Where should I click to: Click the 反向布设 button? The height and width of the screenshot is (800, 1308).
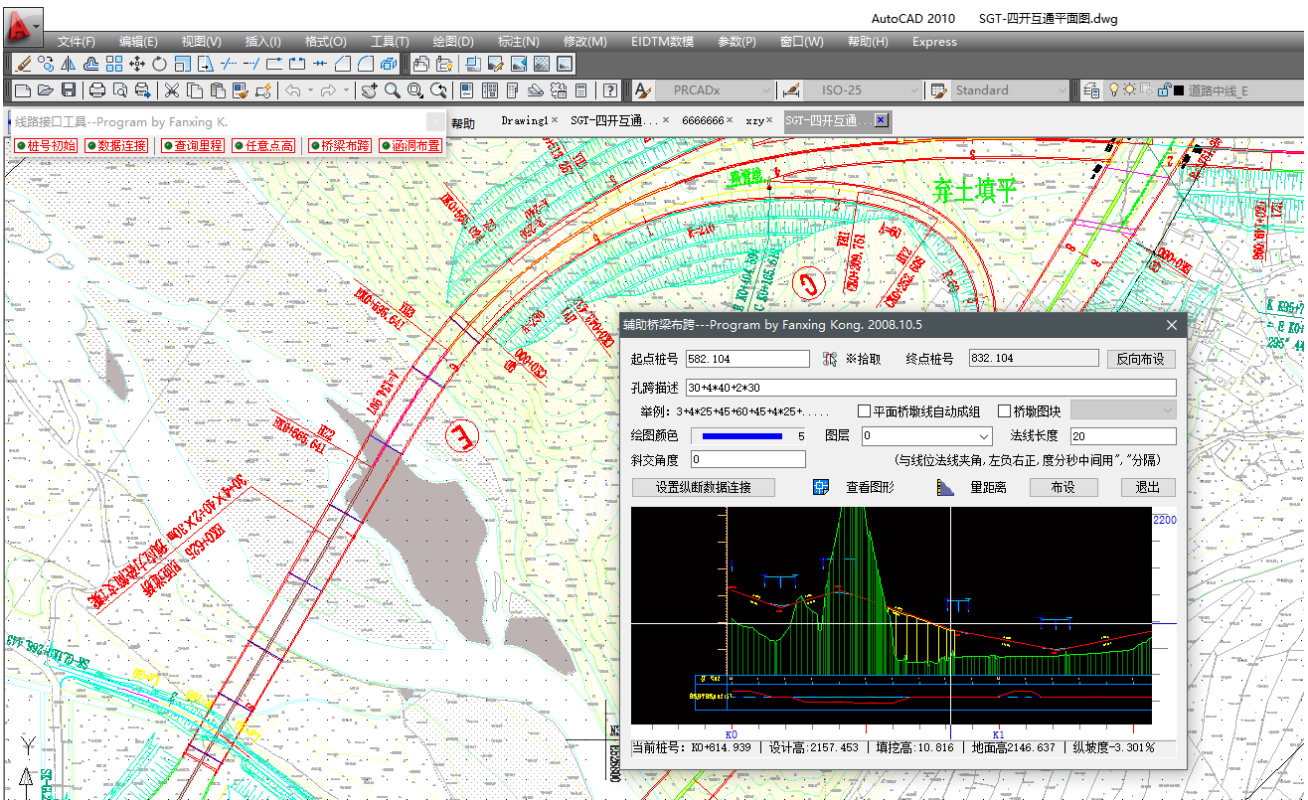click(1140, 359)
